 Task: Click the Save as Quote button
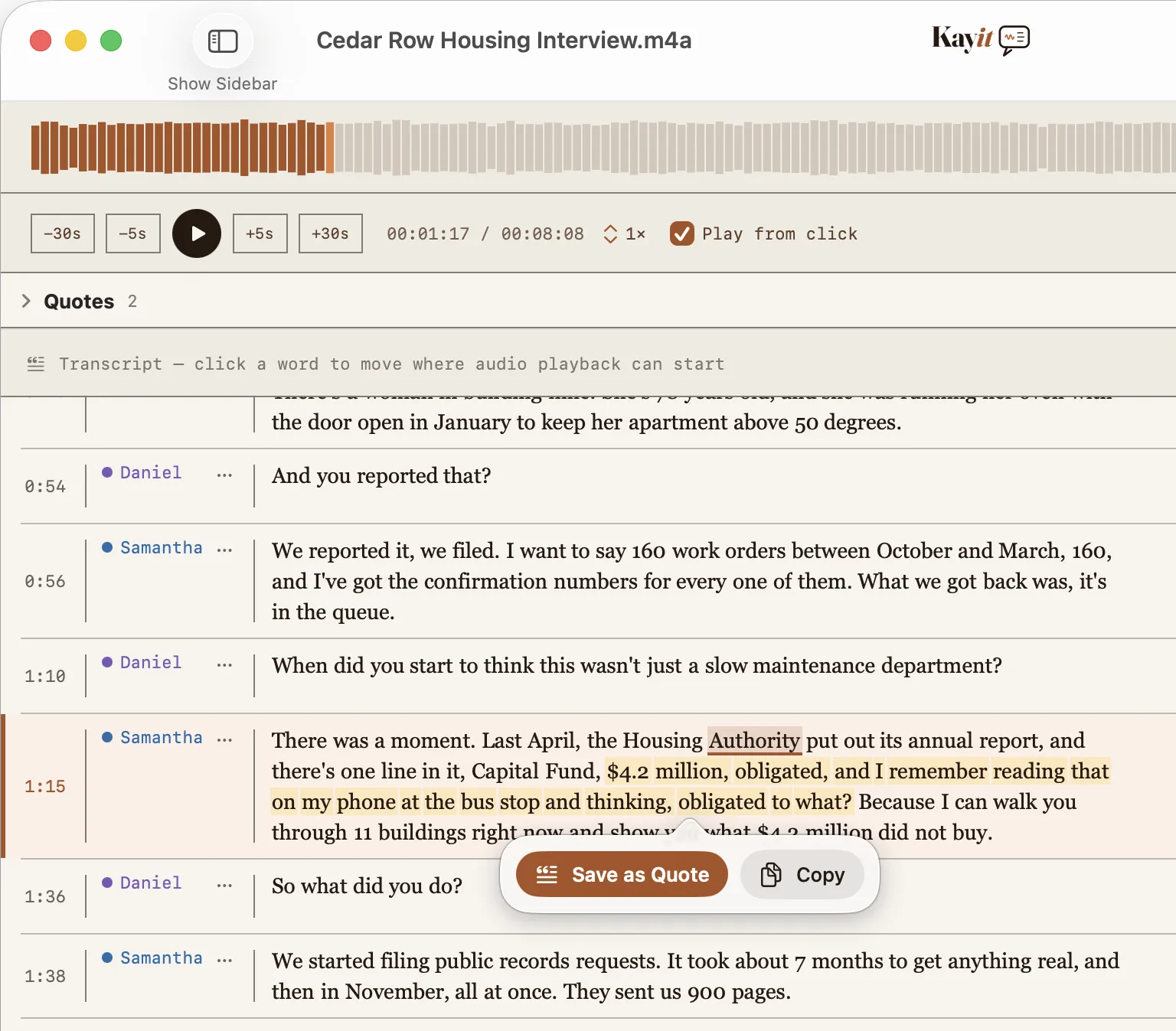(622, 874)
